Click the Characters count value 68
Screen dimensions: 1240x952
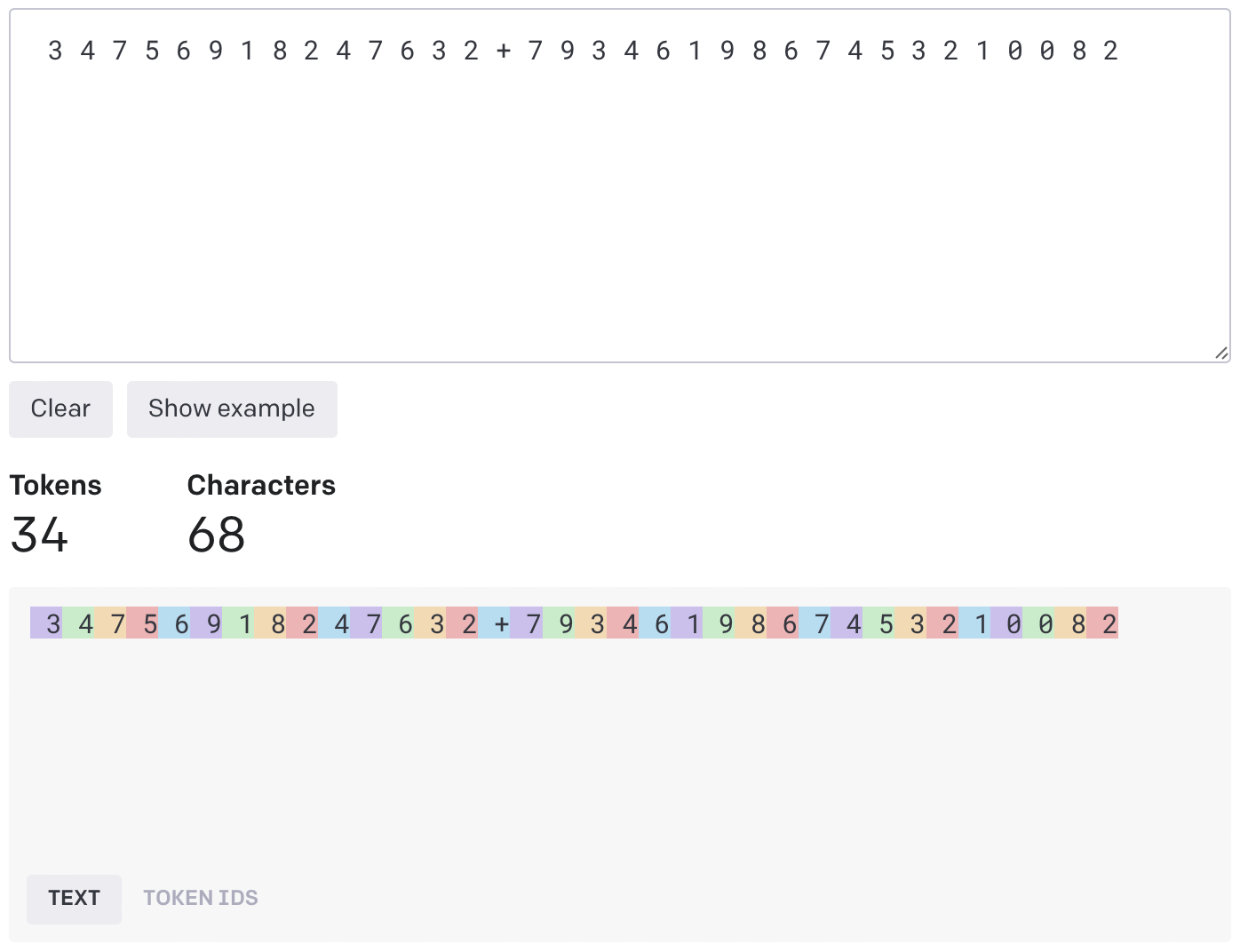tap(216, 535)
